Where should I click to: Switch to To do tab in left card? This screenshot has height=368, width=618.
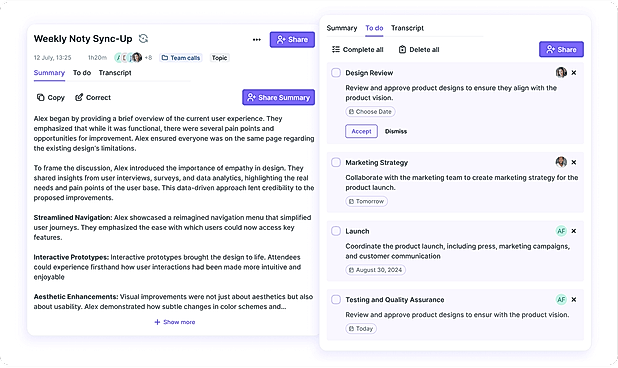pyautogui.click(x=82, y=73)
